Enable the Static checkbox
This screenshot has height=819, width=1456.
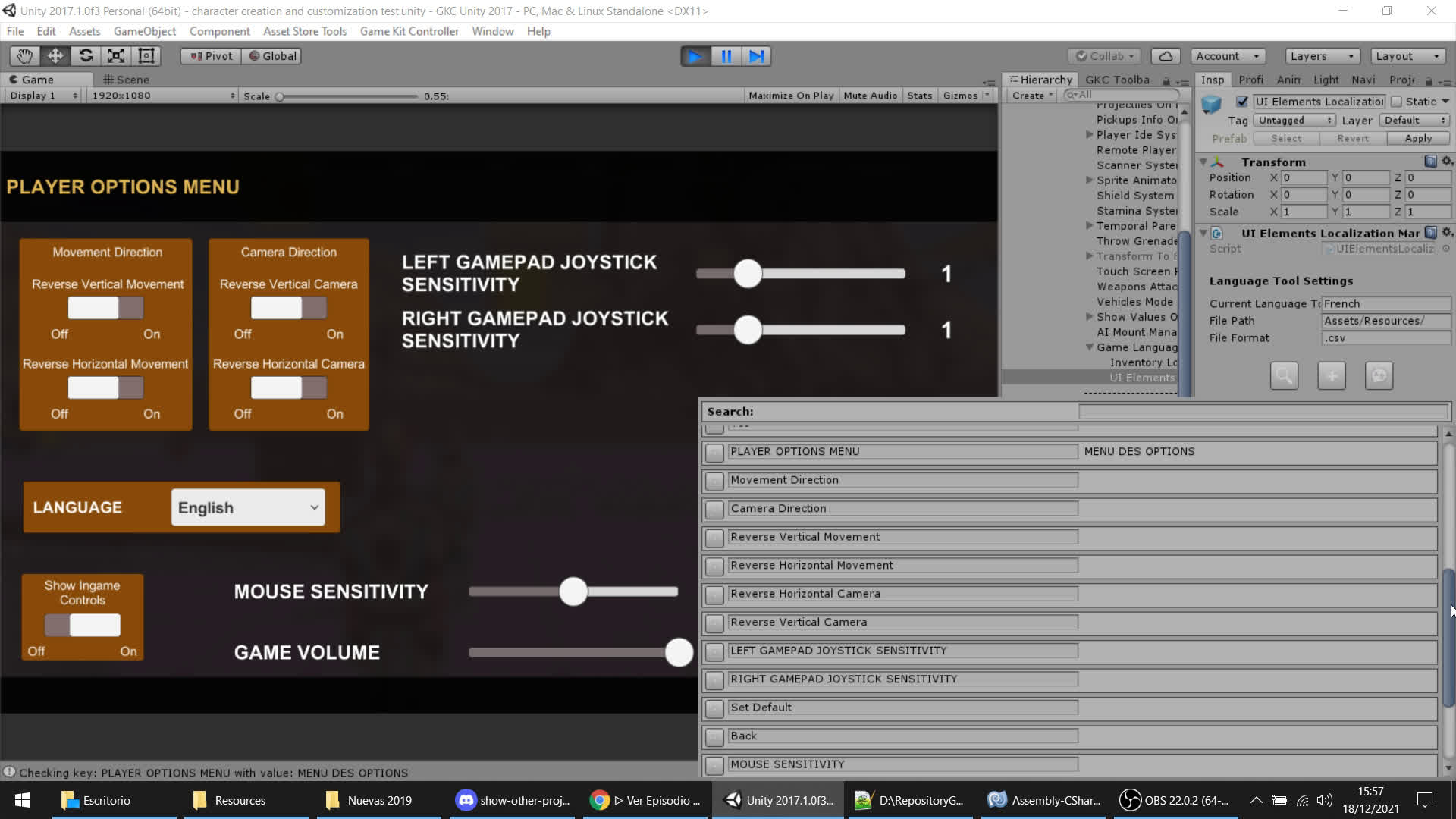pyautogui.click(x=1396, y=102)
